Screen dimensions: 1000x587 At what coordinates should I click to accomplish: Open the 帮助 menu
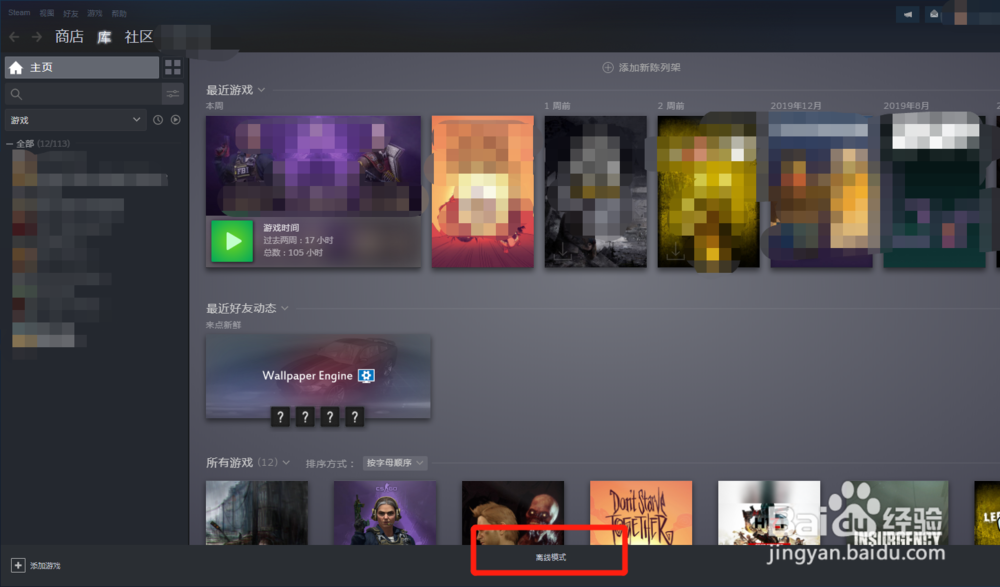point(119,13)
